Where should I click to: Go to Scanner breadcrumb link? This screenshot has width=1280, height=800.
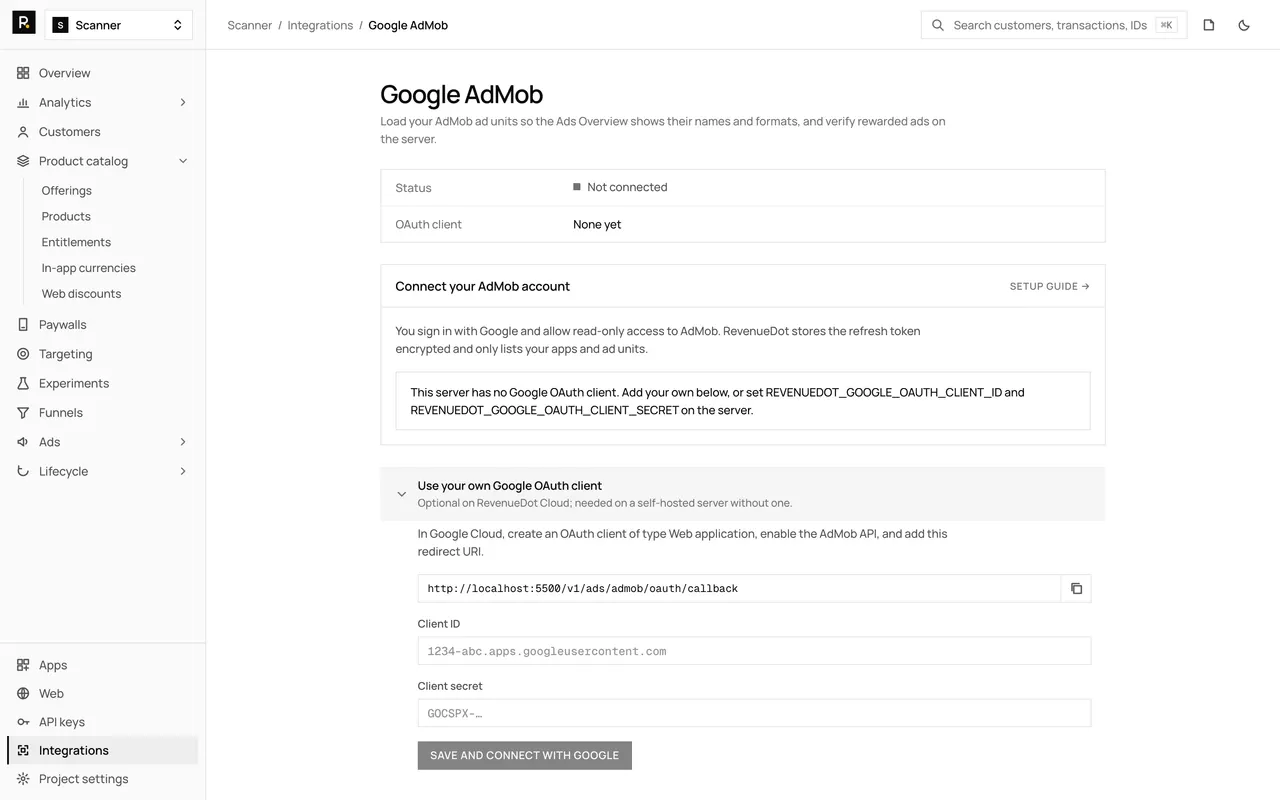(250, 25)
